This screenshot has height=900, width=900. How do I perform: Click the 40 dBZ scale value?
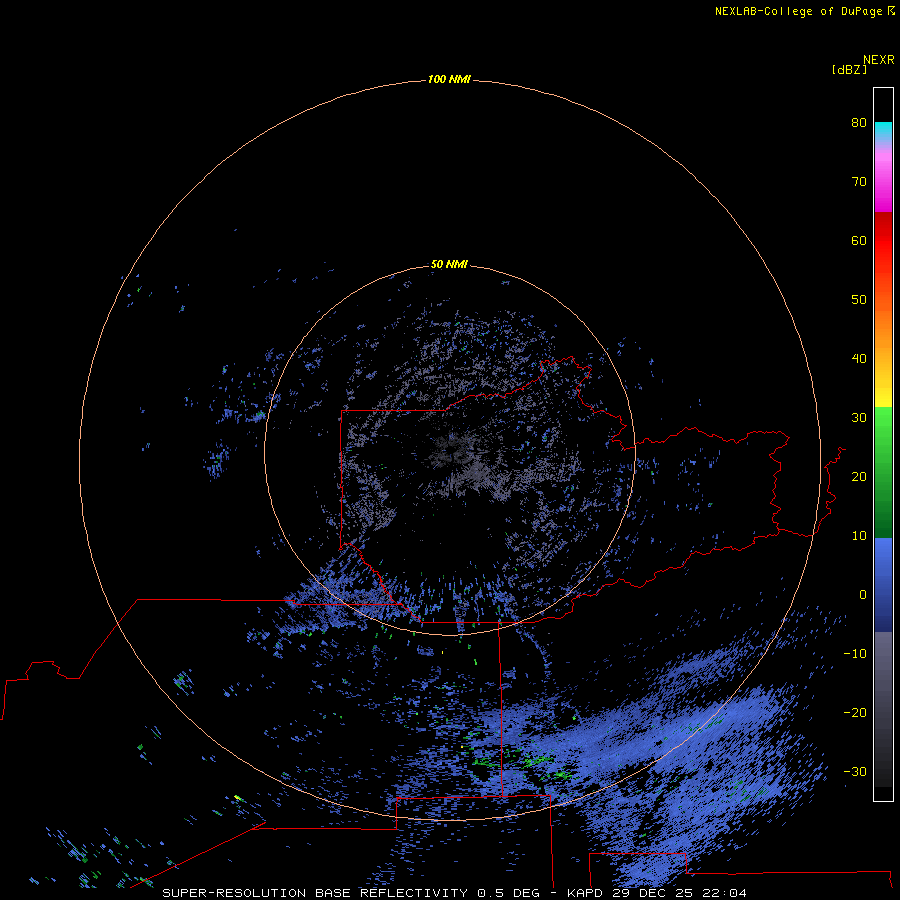[x=859, y=359]
